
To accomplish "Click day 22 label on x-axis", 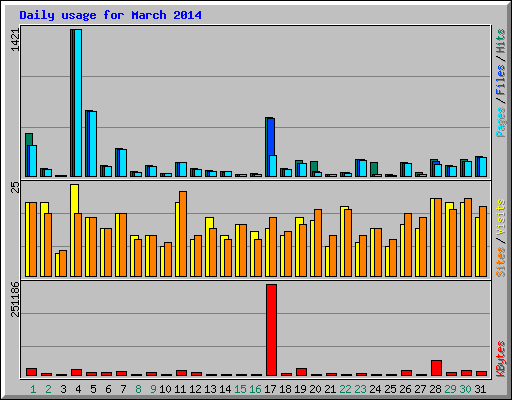I will pyautogui.click(x=345, y=389).
